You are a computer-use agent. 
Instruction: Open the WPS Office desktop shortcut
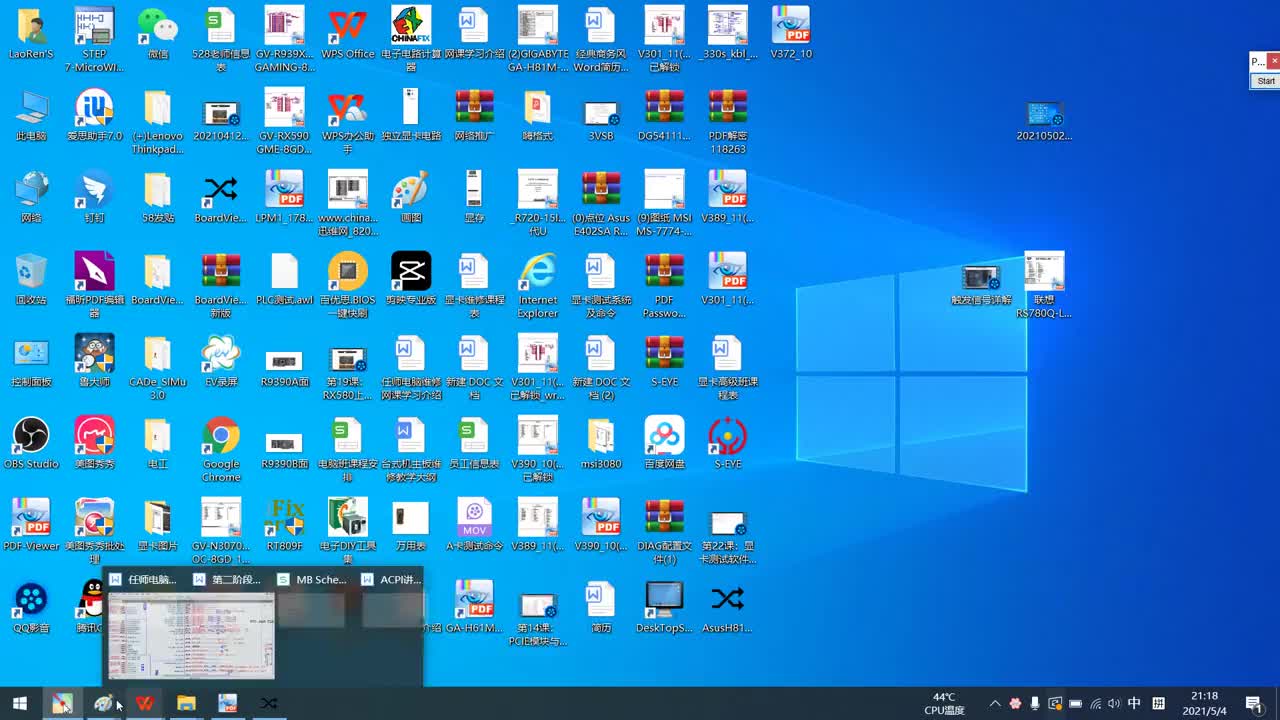[x=347, y=34]
